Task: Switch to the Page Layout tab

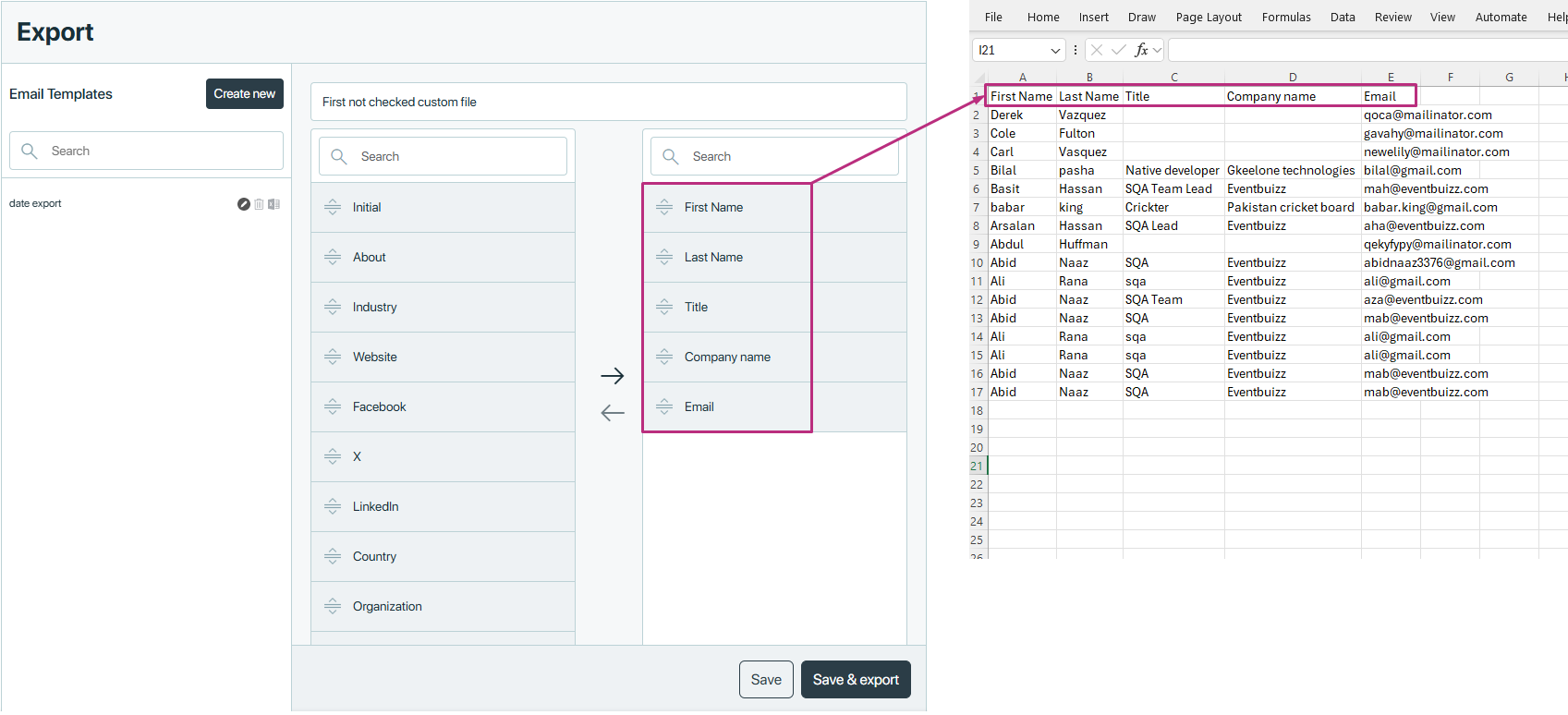Action: 1209,17
